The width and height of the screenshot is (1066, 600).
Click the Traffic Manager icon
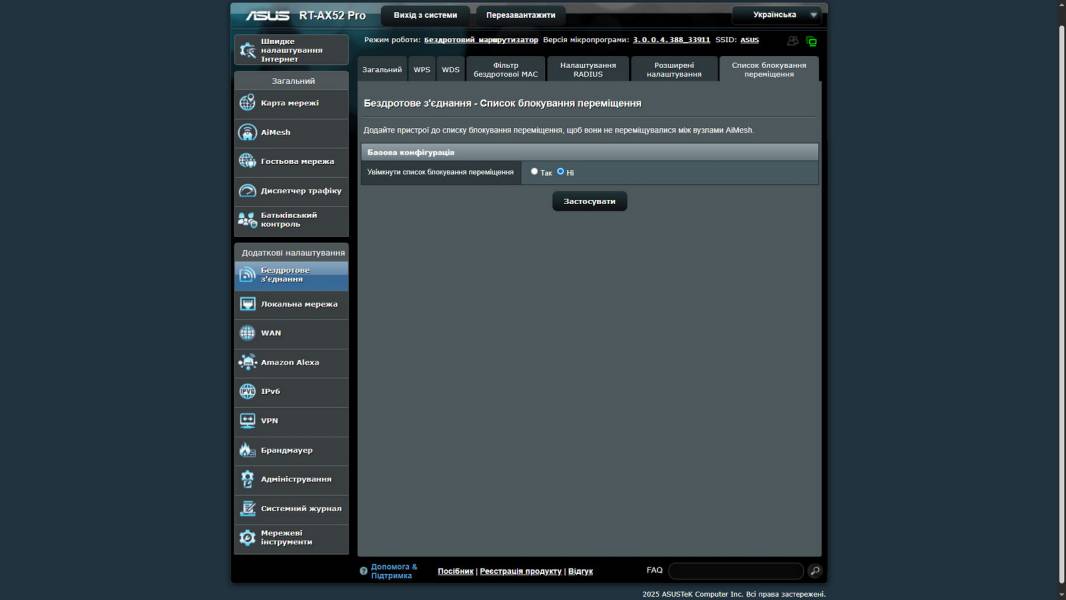click(x=248, y=190)
